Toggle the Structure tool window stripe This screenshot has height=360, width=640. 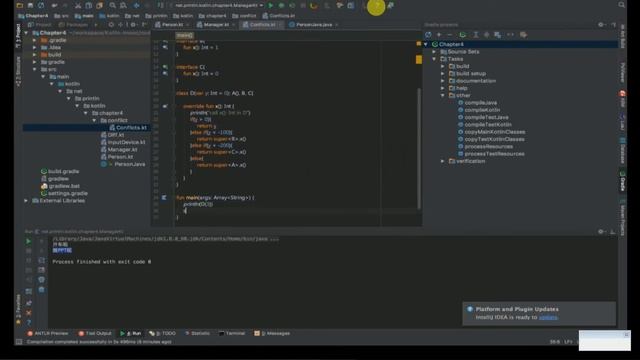(x=18, y=71)
